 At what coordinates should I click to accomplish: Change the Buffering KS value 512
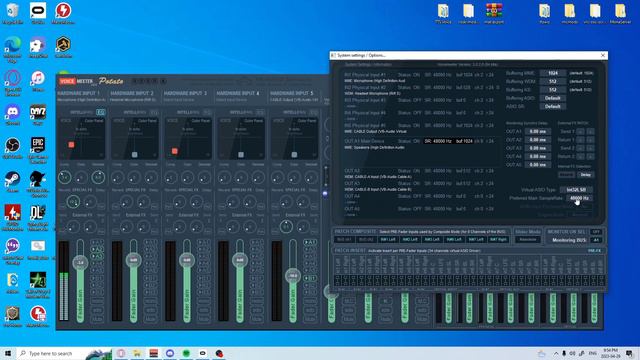(x=553, y=89)
